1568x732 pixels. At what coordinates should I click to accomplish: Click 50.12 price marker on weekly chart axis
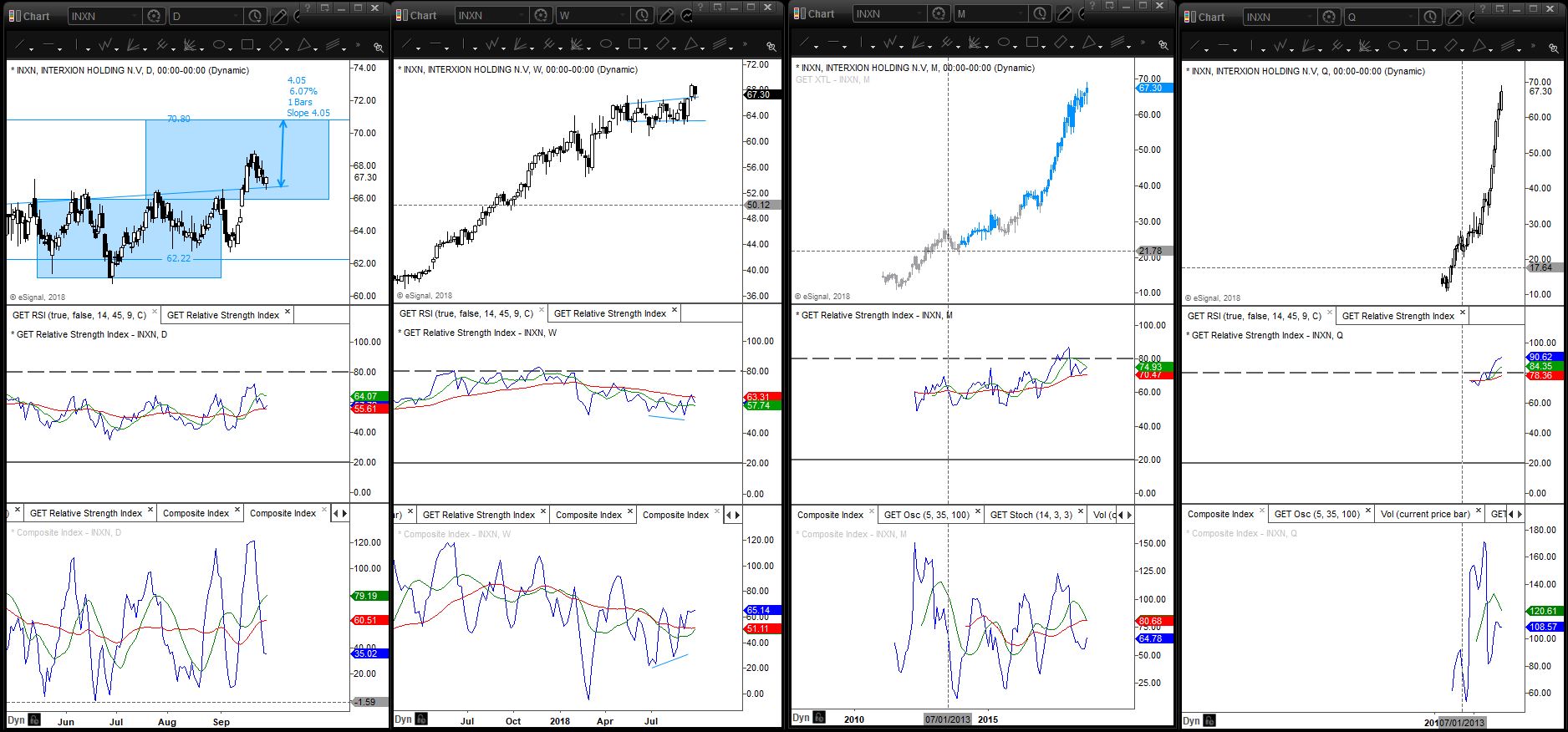(760, 205)
